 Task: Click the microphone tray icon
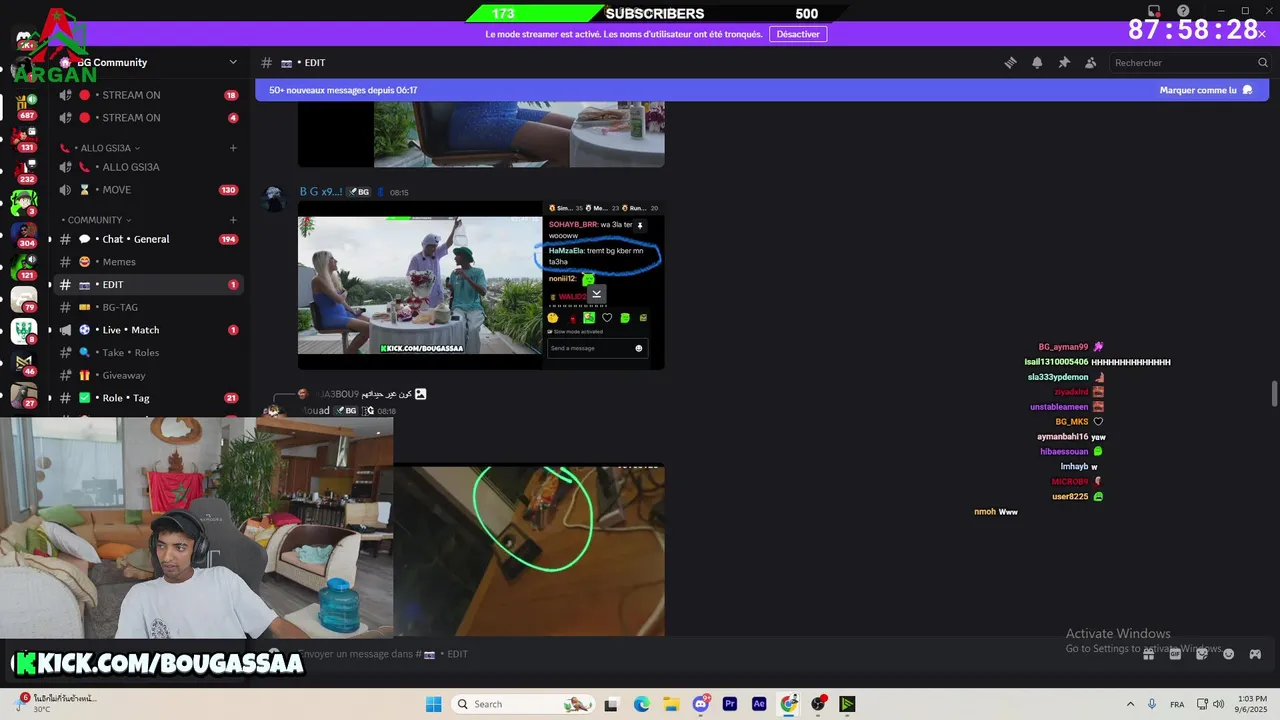(x=1152, y=704)
